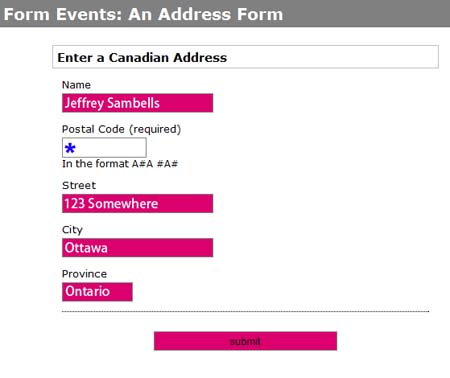Focus the City field containing Ottawa
The image size is (450, 378).
[x=137, y=248]
